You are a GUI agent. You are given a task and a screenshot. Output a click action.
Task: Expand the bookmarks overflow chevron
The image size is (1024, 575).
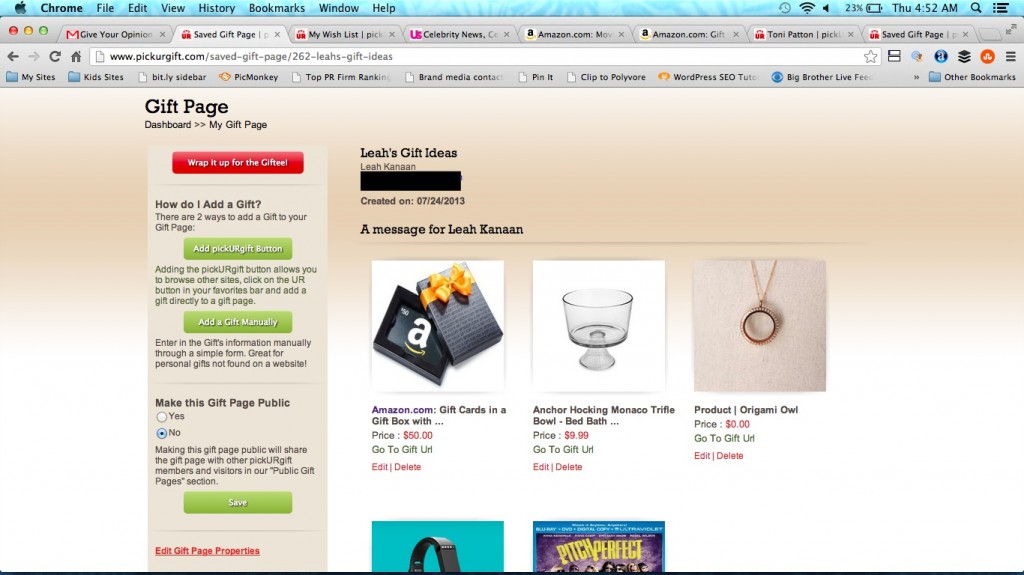(x=916, y=77)
